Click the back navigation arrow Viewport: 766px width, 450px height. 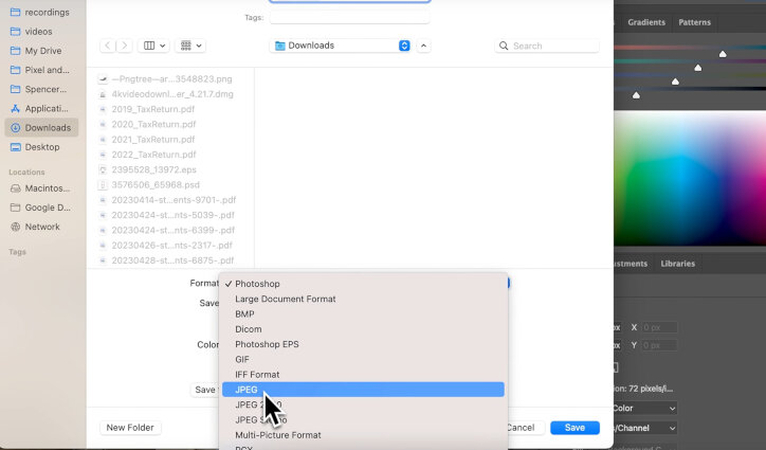point(108,46)
